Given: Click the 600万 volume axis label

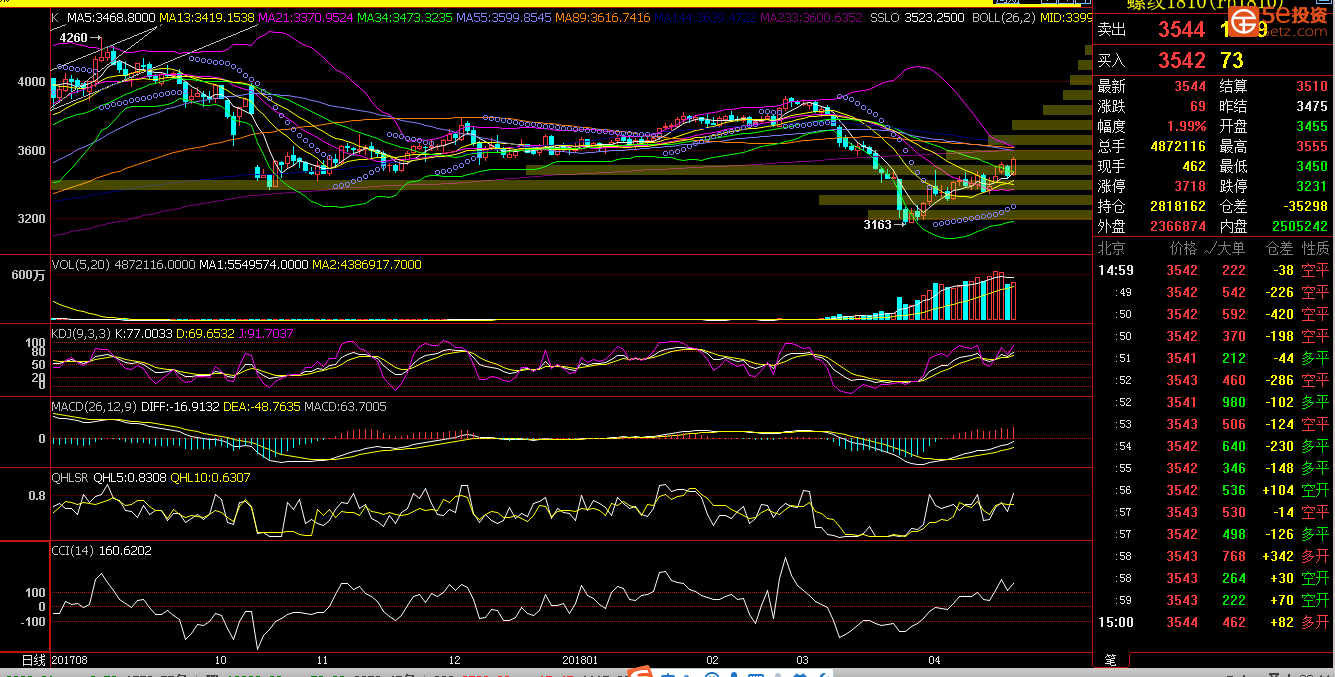Looking at the screenshot, I should pyautogui.click(x=26, y=275).
